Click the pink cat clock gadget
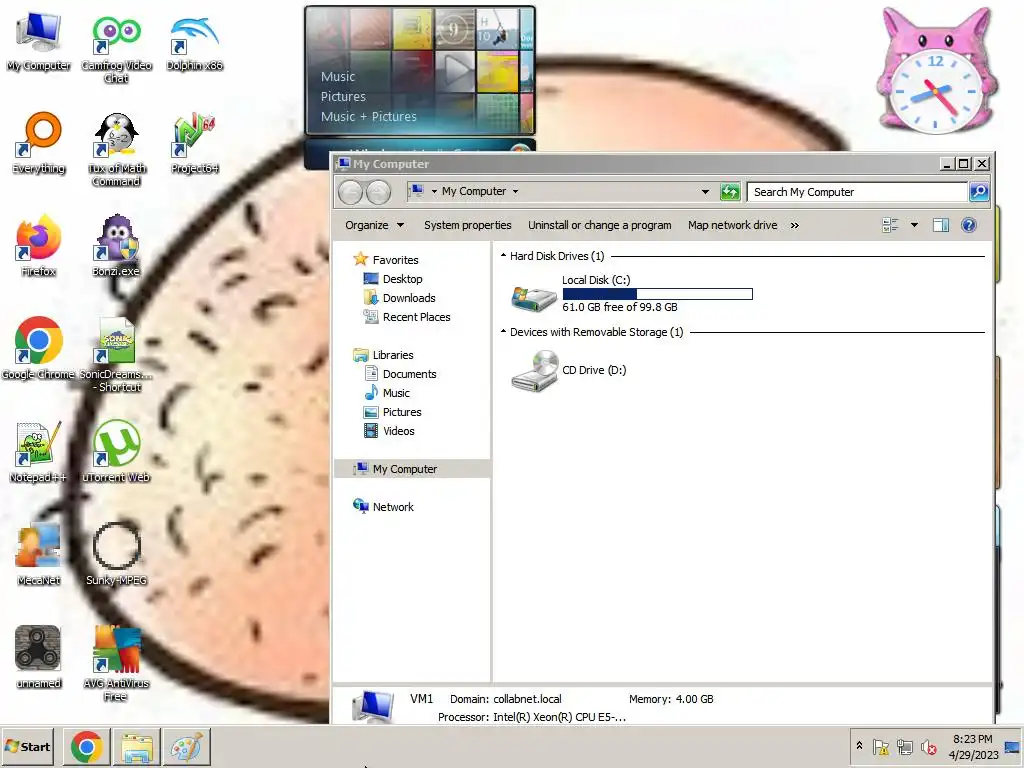1024x768 pixels. click(935, 71)
